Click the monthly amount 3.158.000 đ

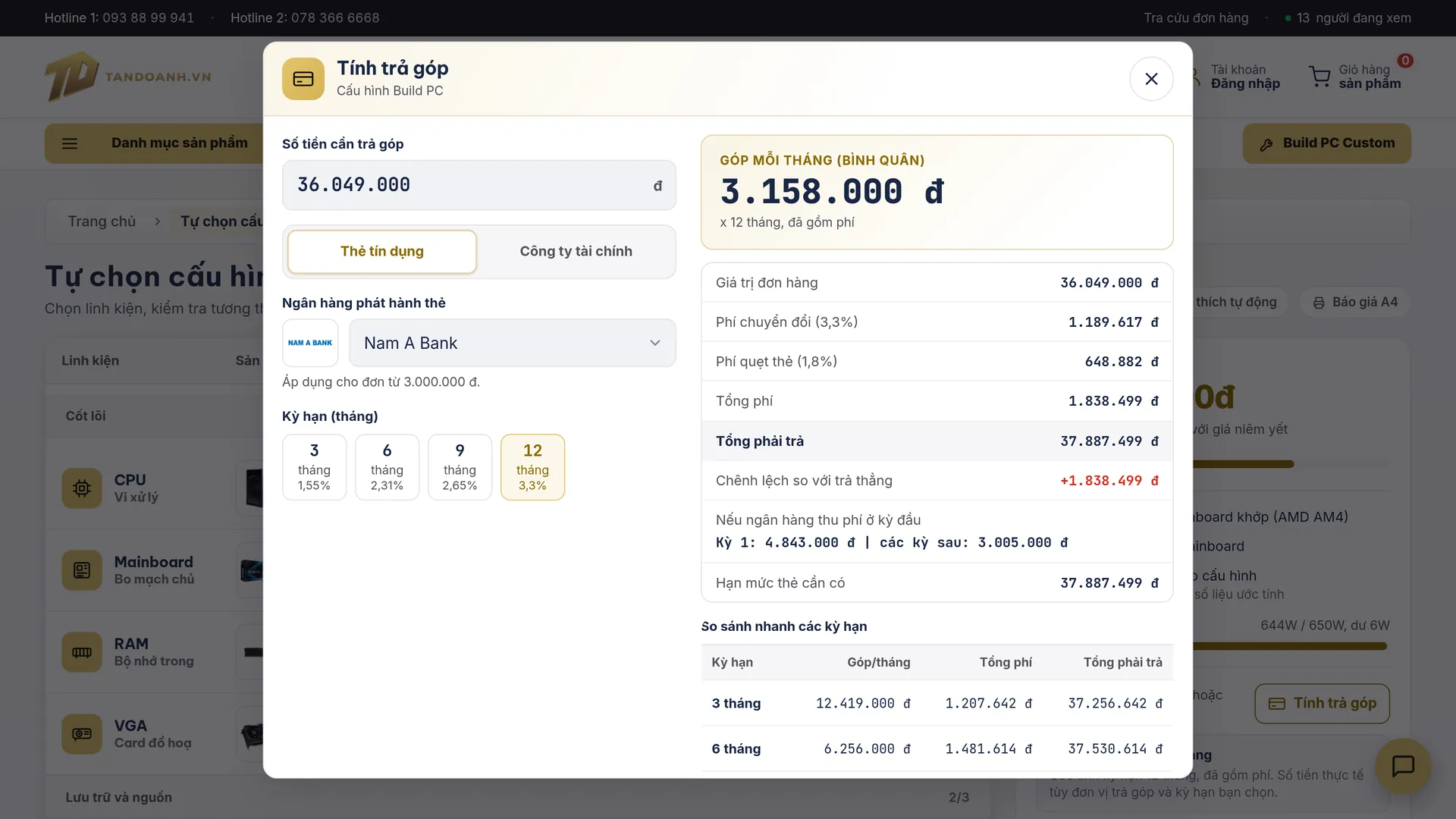[x=832, y=192]
